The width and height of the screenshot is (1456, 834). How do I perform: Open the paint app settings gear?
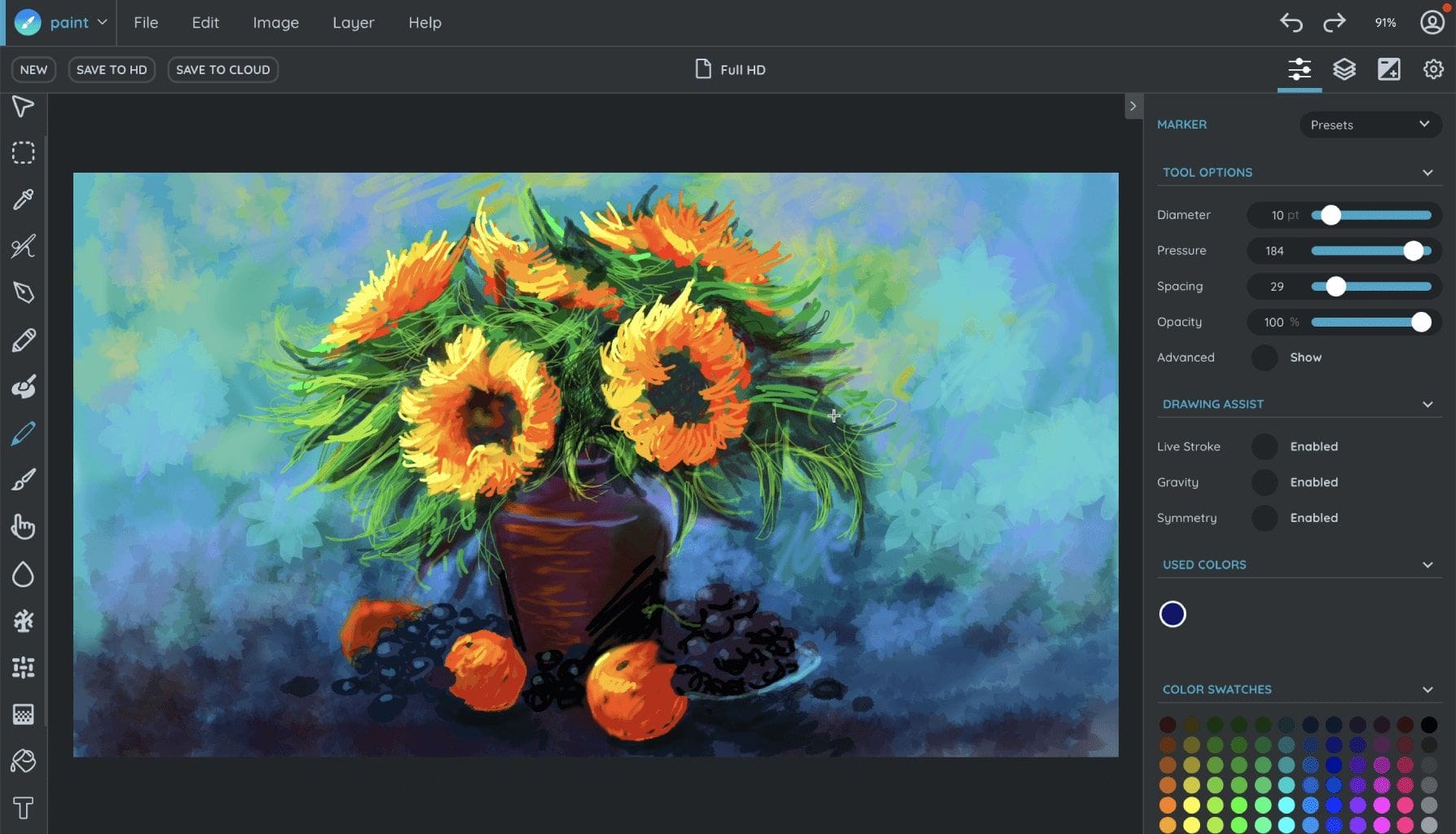point(1432,69)
